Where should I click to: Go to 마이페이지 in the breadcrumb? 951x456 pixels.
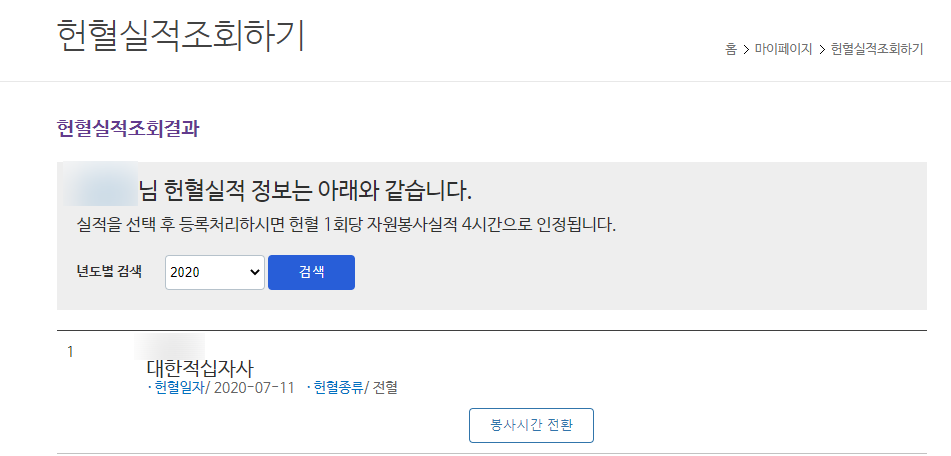click(783, 49)
